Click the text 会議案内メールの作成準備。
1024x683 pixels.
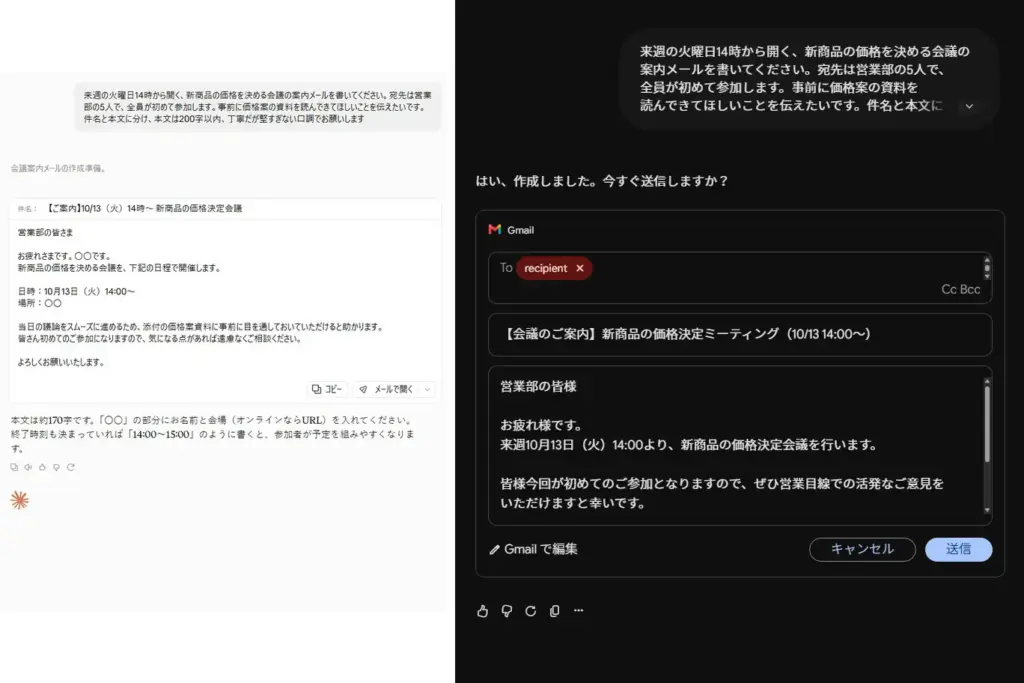[59, 168]
